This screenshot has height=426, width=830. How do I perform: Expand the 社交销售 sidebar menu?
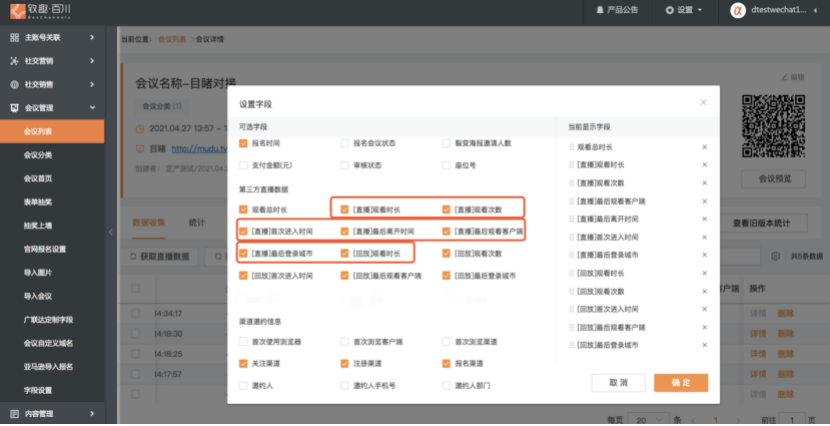pyautogui.click(x=52, y=84)
